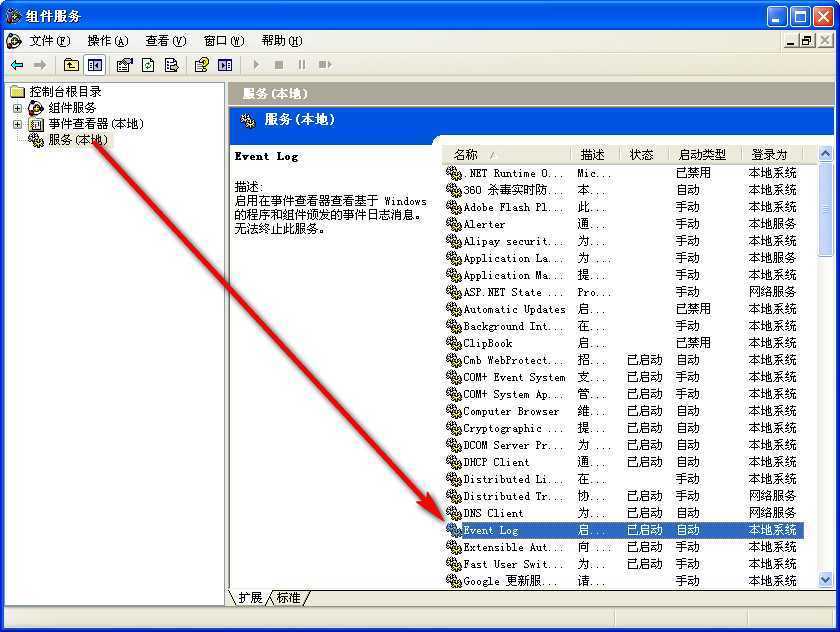Viewport: 840px width, 632px height.
Task: Click the services list vertical scrollbar thumb
Action: pyautogui.click(x=826, y=210)
